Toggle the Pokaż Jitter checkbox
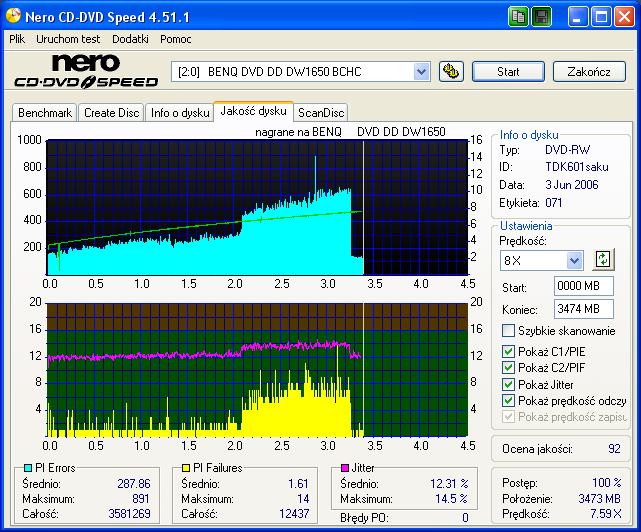 click(x=508, y=384)
